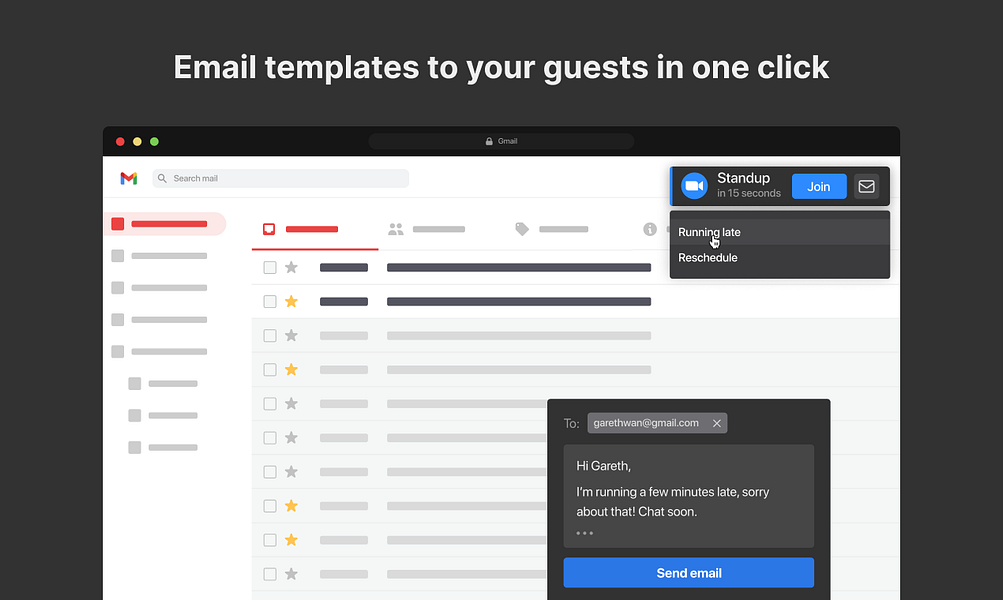Choose the Reschedule template
1003x600 pixels.
click(779, 258)
